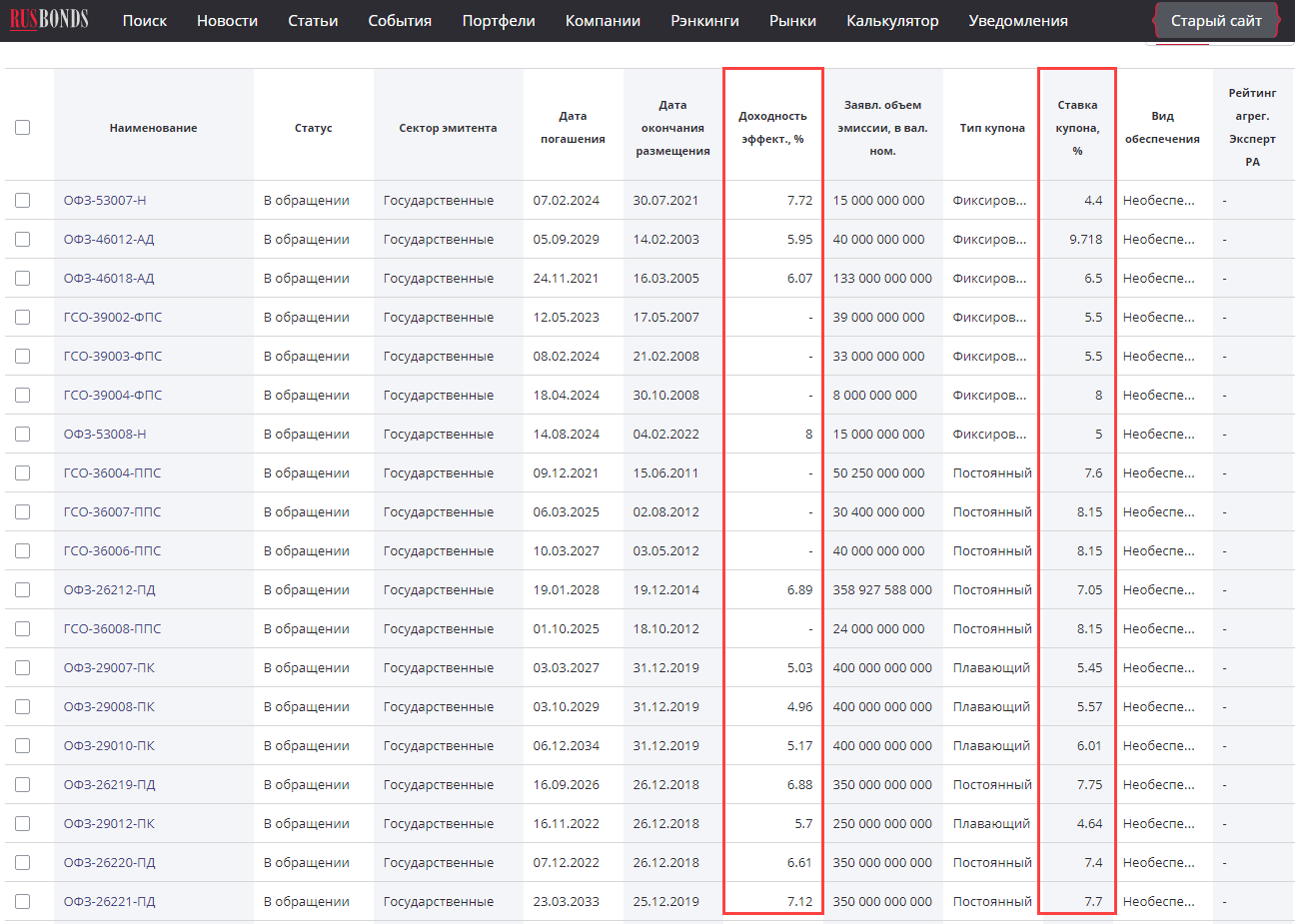Sort by Ставка купона, % column header
This screenshot has width=1295, height=924.
tap(1077, 128)
